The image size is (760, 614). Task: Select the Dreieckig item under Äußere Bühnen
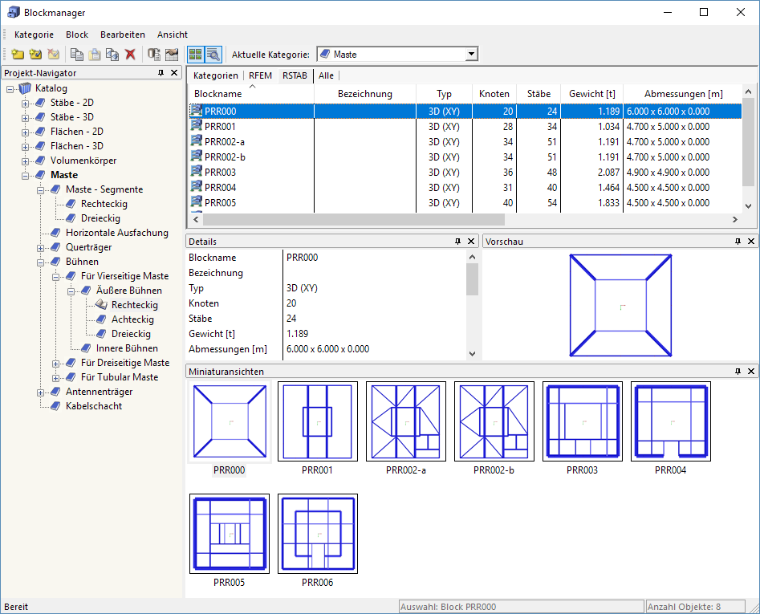[131, 334]
